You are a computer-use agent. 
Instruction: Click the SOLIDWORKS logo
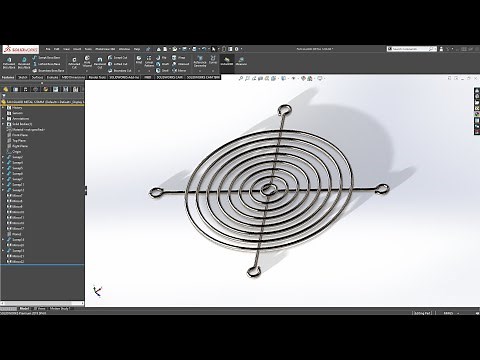click(x=21, y=49)
